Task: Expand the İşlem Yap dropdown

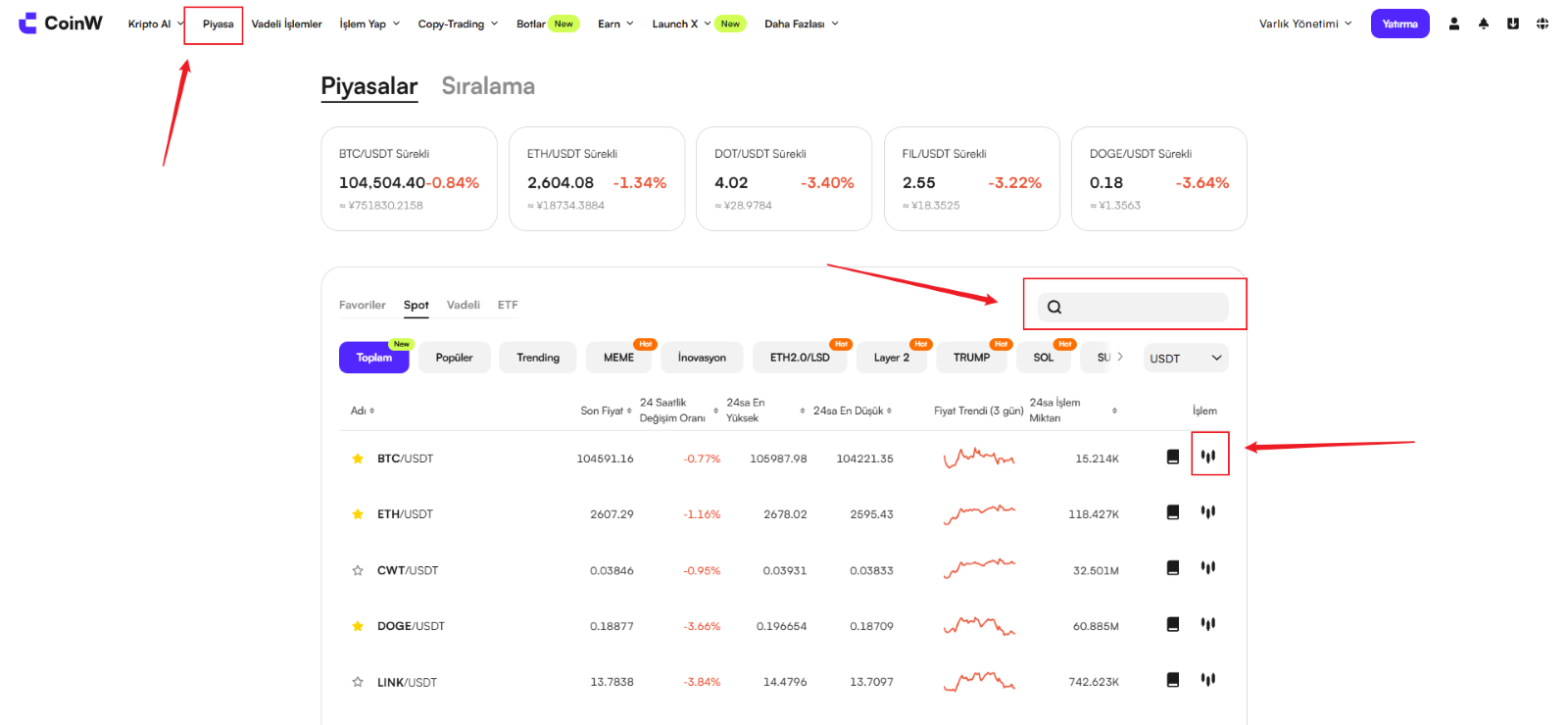Action: [369, 24]
